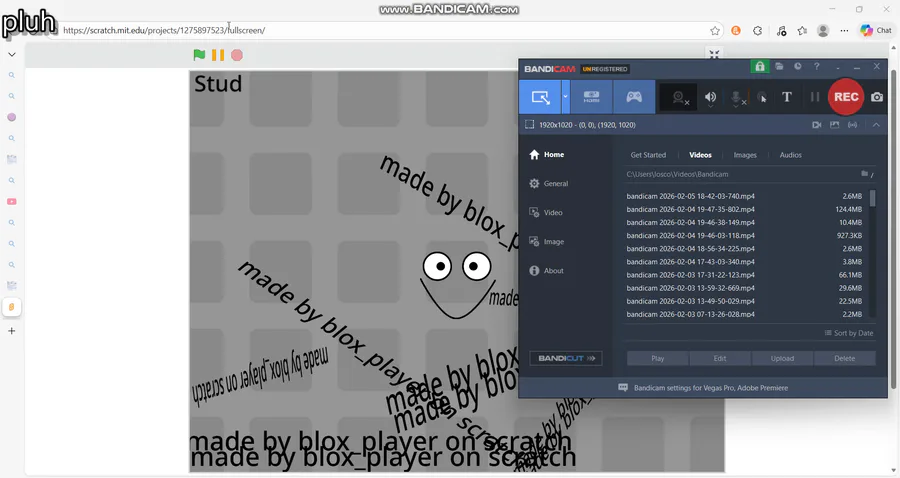Click the video camera icon on Bandicam status bar
The height and width of the screenshot is (478, 900).
pos(817,125)
